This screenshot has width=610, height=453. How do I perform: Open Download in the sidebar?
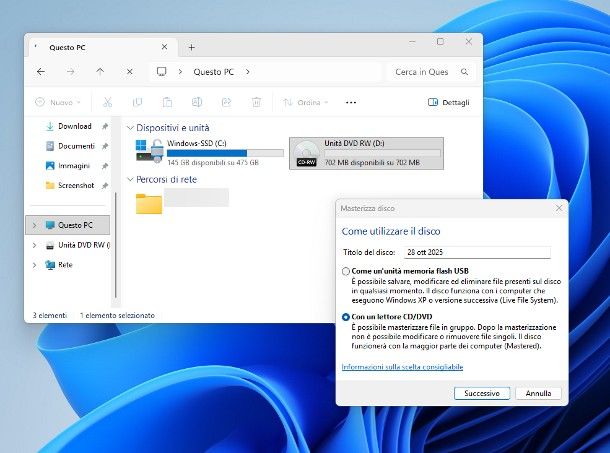[x=75, y=126]
